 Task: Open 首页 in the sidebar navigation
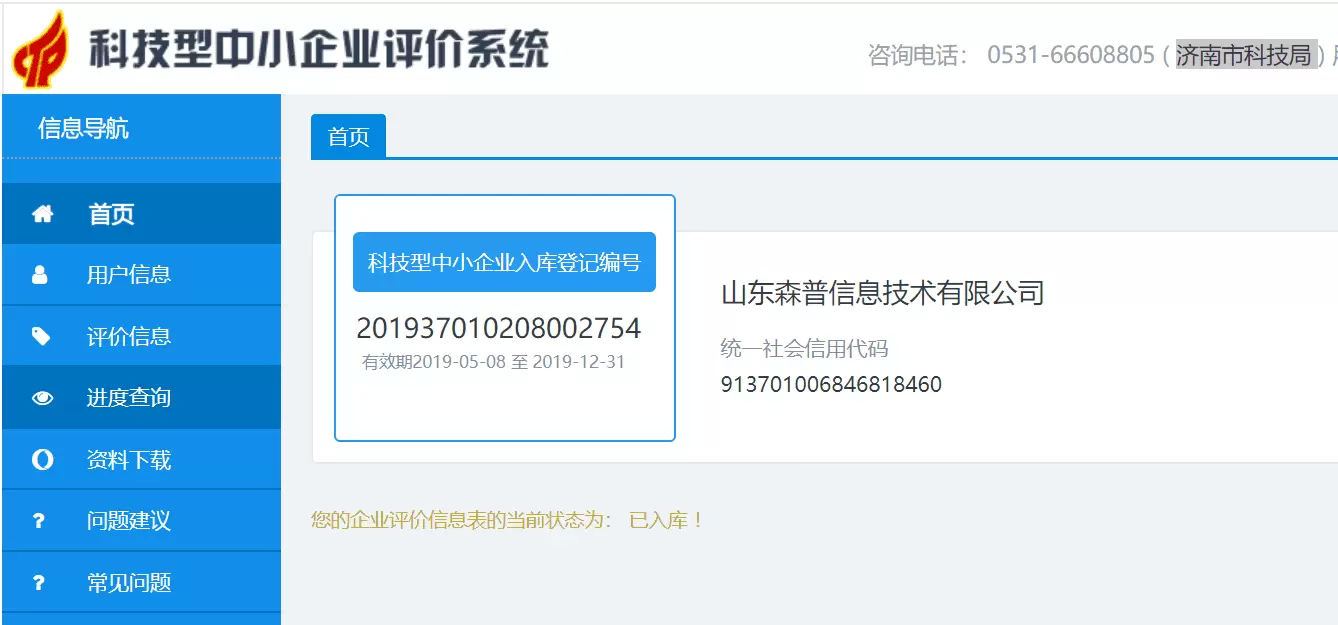click(x=141, y=214)
